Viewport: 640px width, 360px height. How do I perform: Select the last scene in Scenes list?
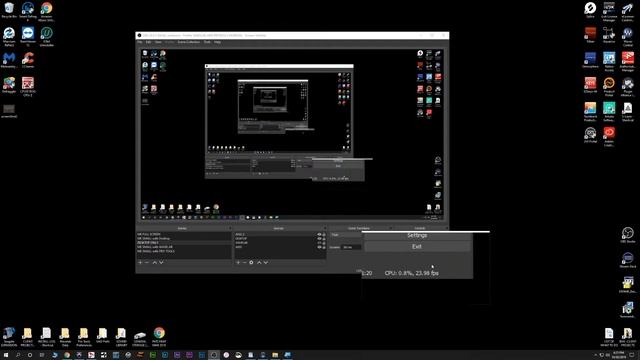[x=183, y=251]
